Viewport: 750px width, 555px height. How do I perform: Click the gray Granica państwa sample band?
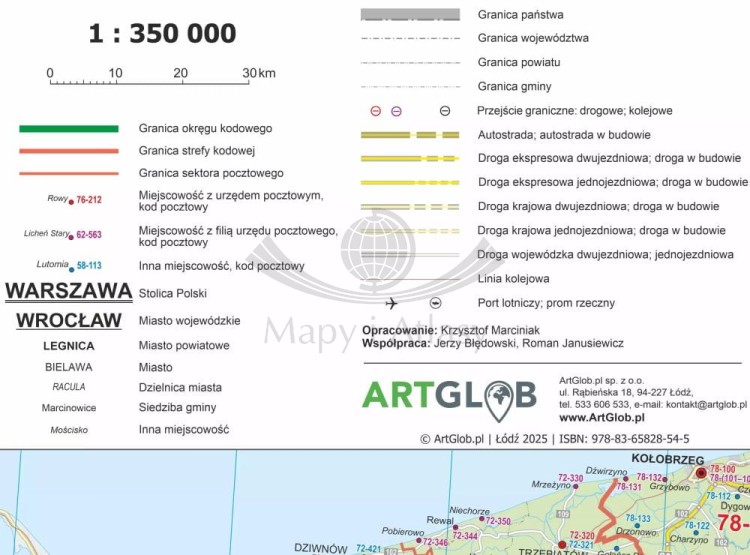410,14
